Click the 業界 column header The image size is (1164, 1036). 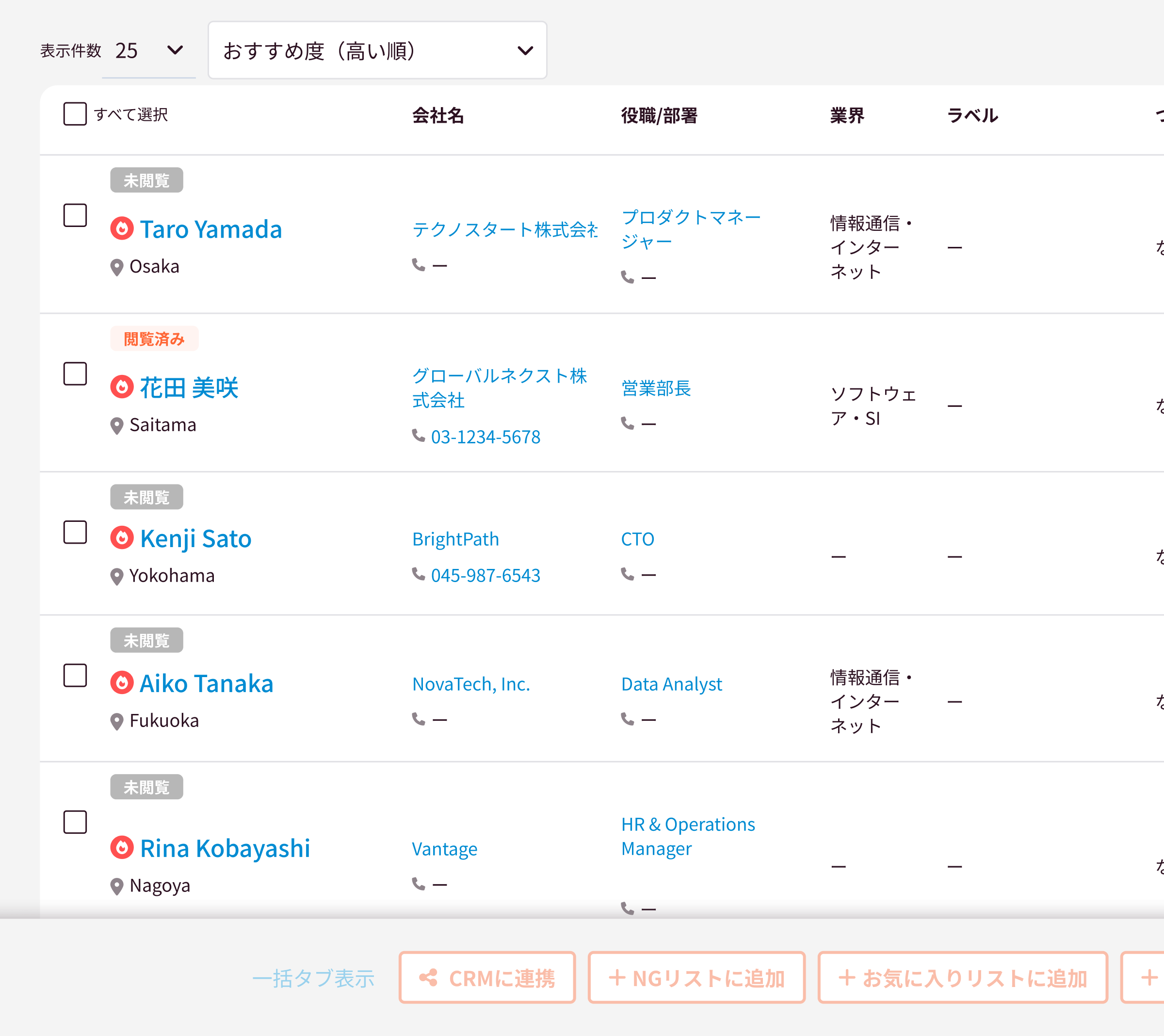coord(847,115)
